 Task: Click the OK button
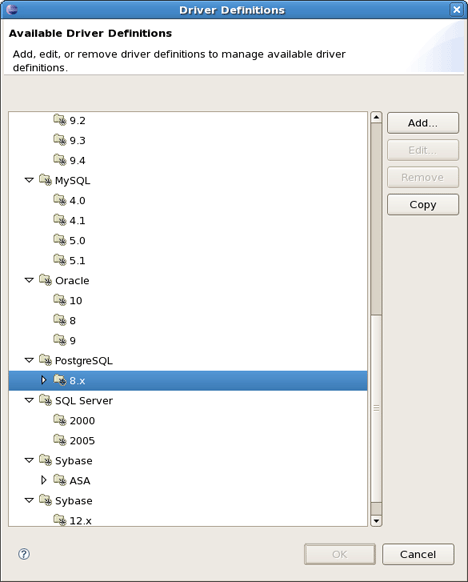tap(340, 554)
